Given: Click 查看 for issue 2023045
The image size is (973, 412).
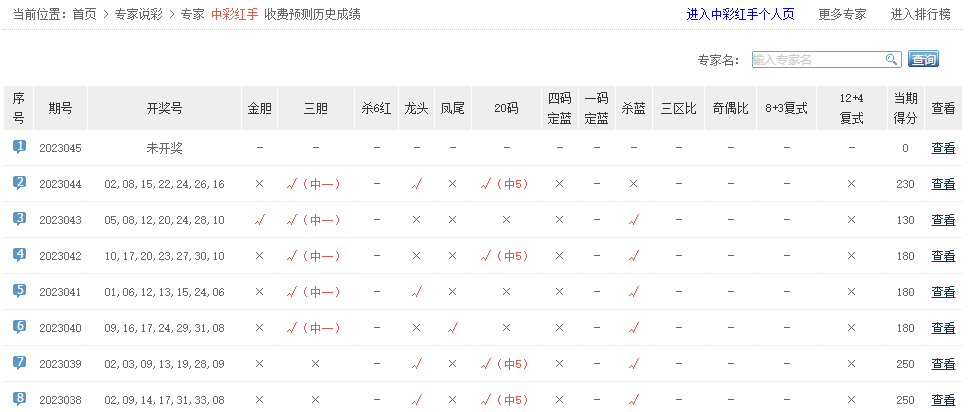Looking at the screenshot, I should coord(943,148).
